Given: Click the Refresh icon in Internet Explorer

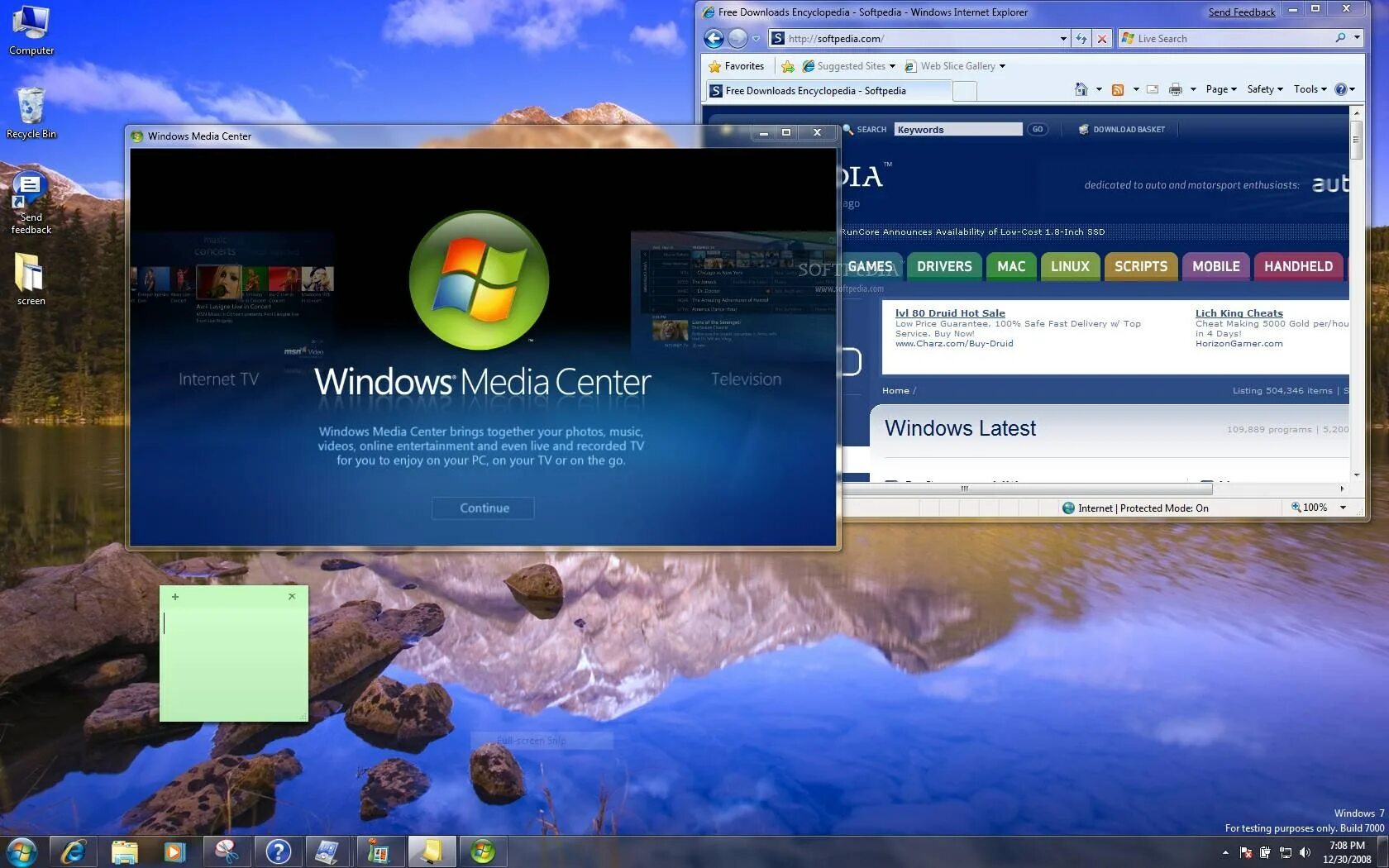Looking at the screenshot, I should tap(1081, 39).
